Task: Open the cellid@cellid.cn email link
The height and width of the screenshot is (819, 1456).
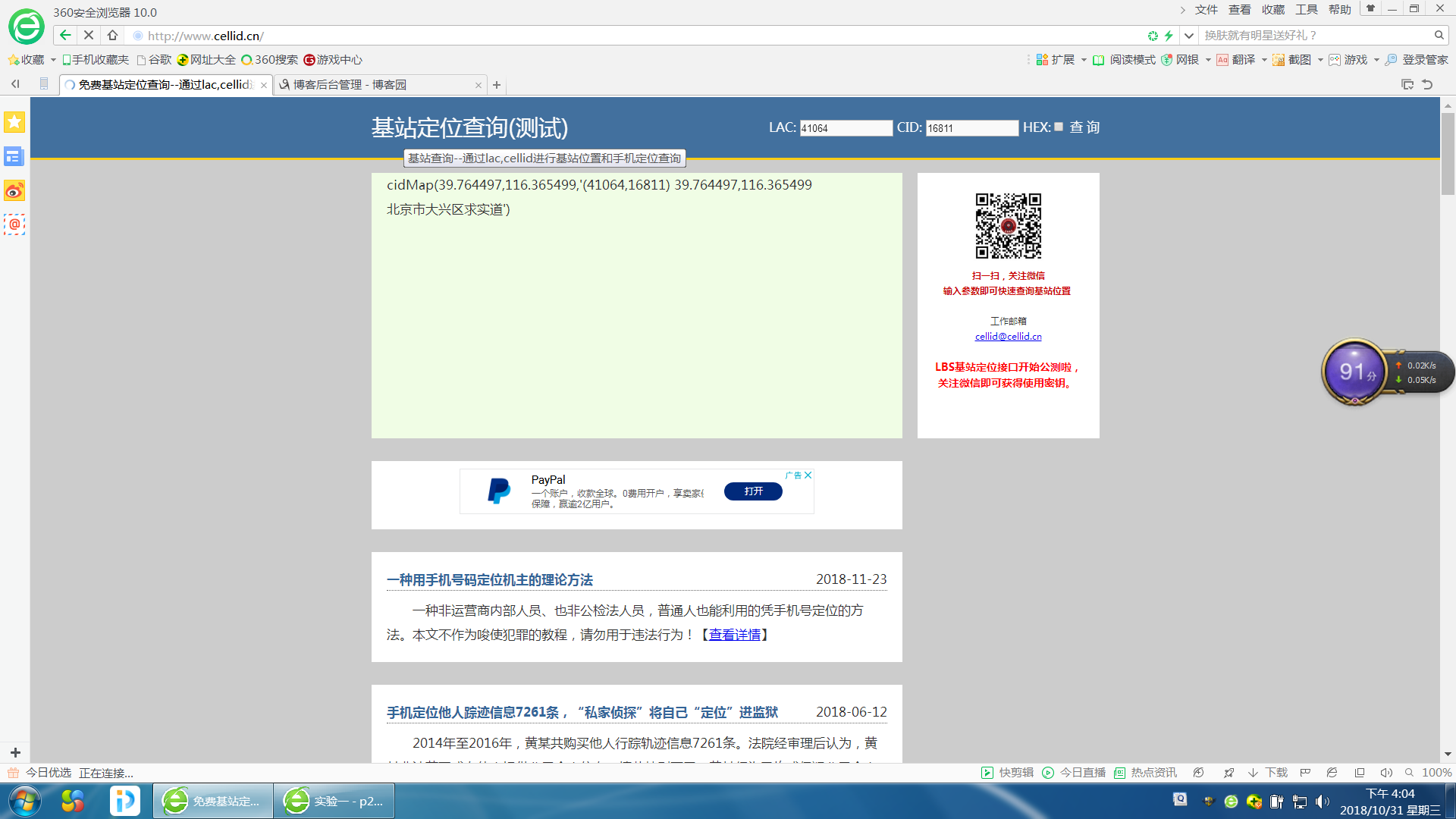Action: [1008, 337]
